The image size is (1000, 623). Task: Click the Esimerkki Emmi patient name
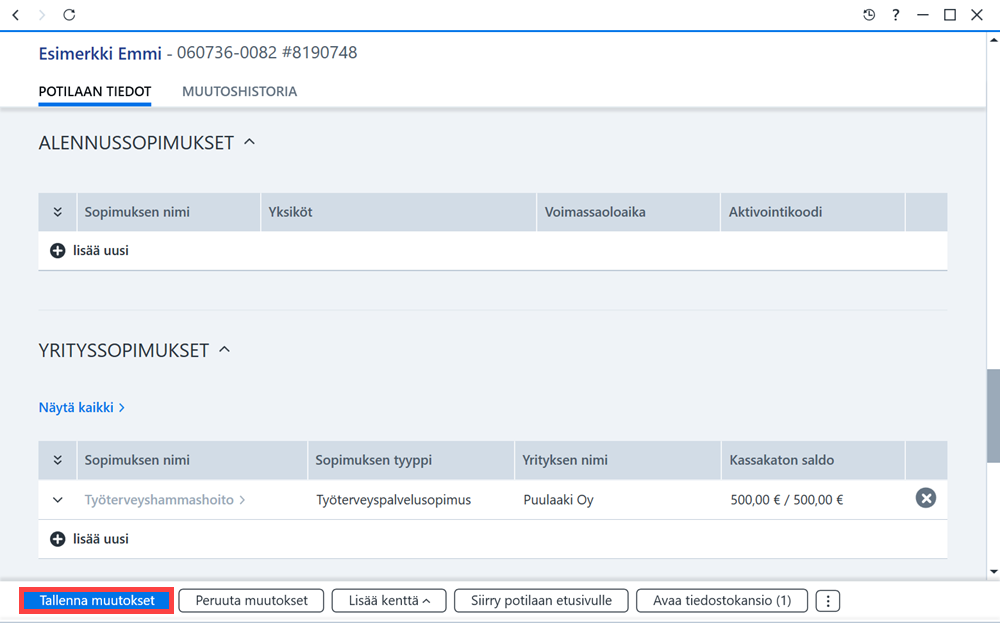(100, 53)
